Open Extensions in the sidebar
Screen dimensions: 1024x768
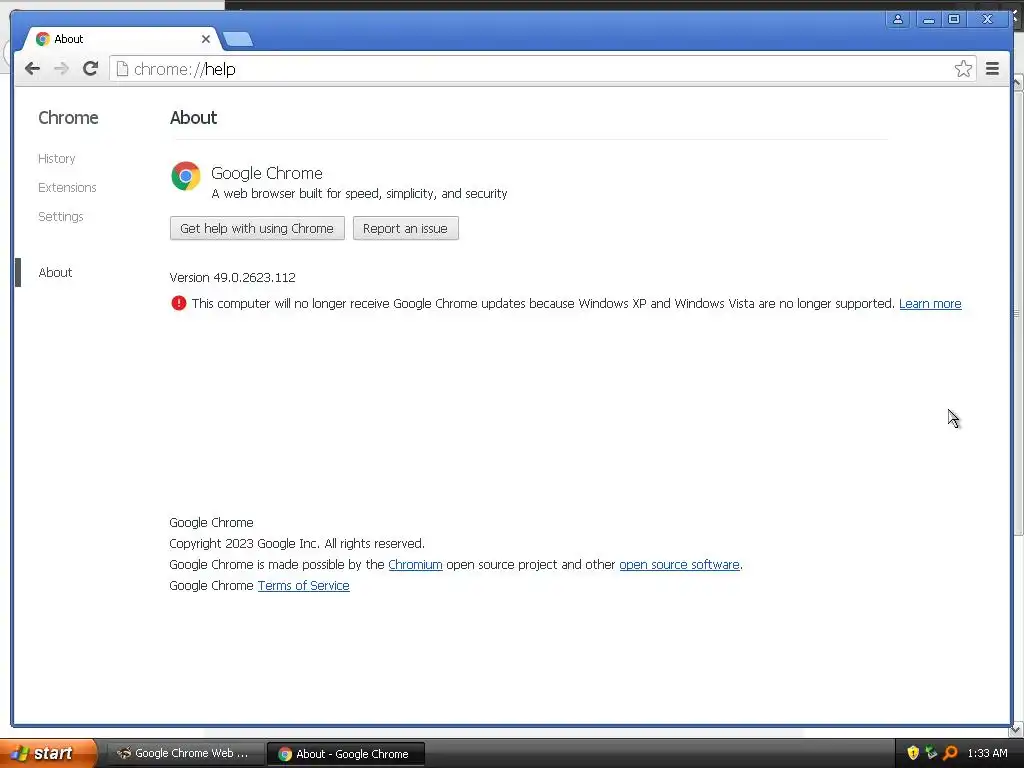(x=67, y=187)
